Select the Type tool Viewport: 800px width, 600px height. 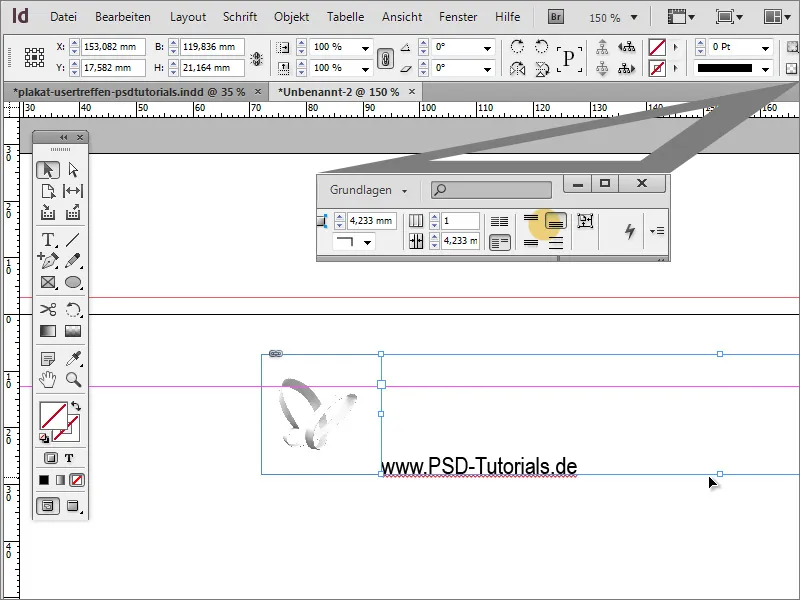tap(47, 240)
